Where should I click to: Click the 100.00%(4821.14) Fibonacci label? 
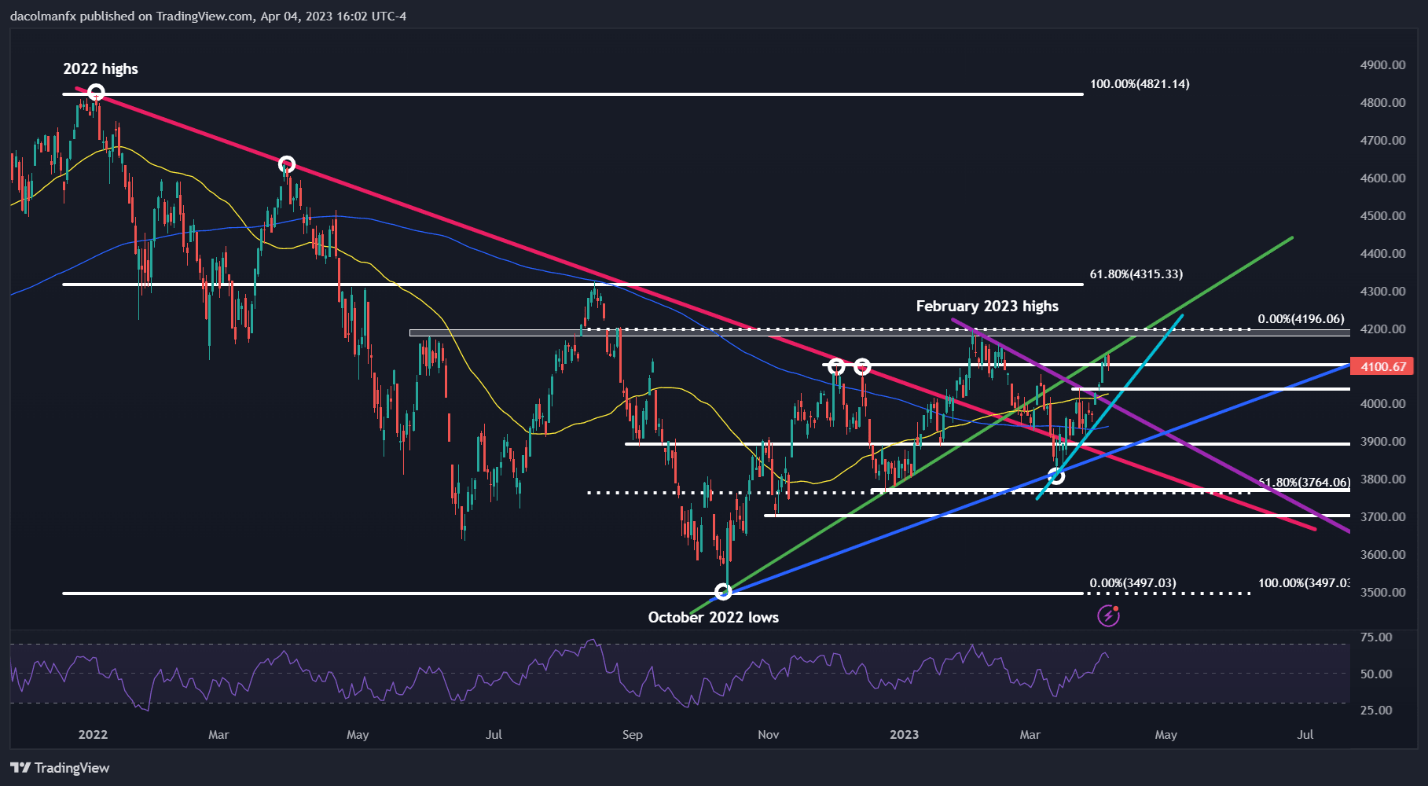click(1139, 84)
